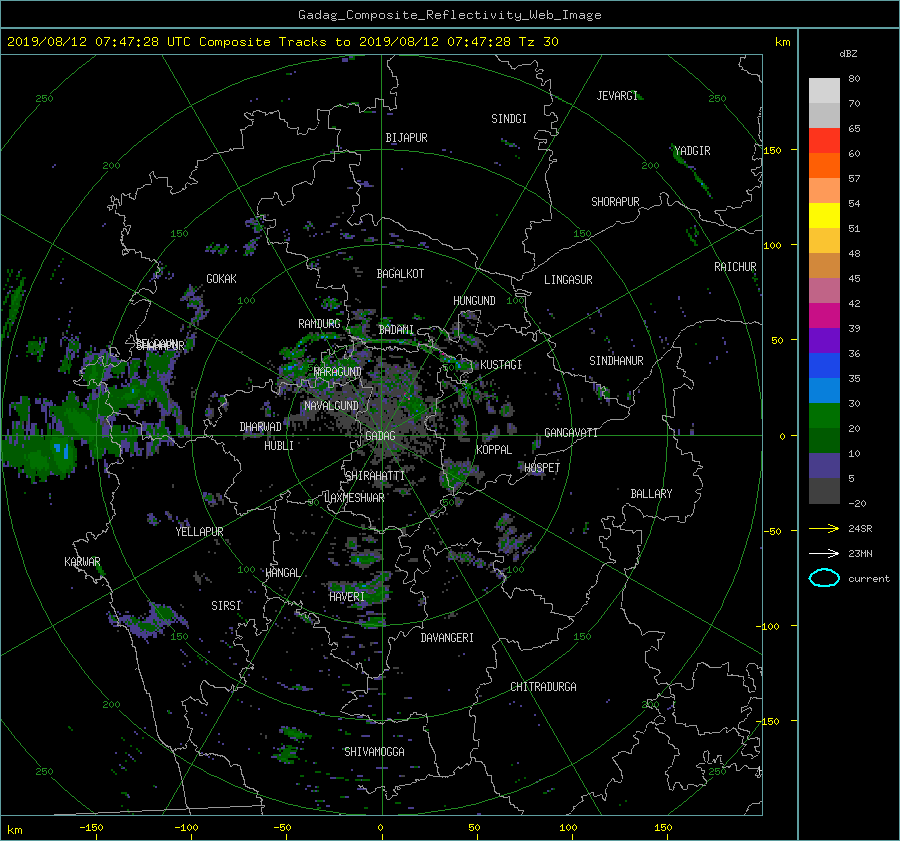The width and height of the screenshot is (900, 841).
Task: Select the CHITRADURGA city label
Action: click(543, 687)
